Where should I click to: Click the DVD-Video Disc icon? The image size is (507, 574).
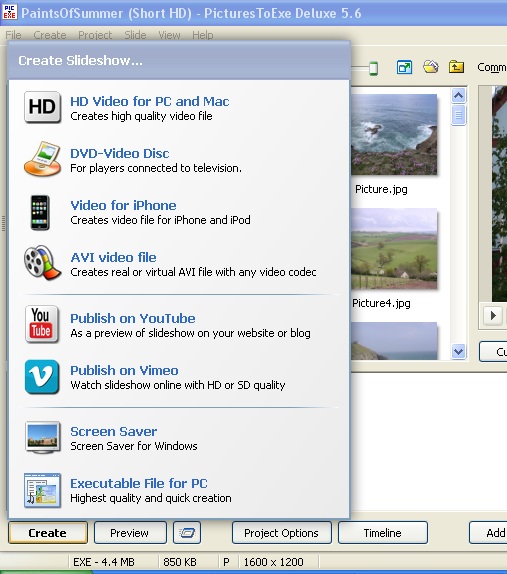[x=42, y=159]
